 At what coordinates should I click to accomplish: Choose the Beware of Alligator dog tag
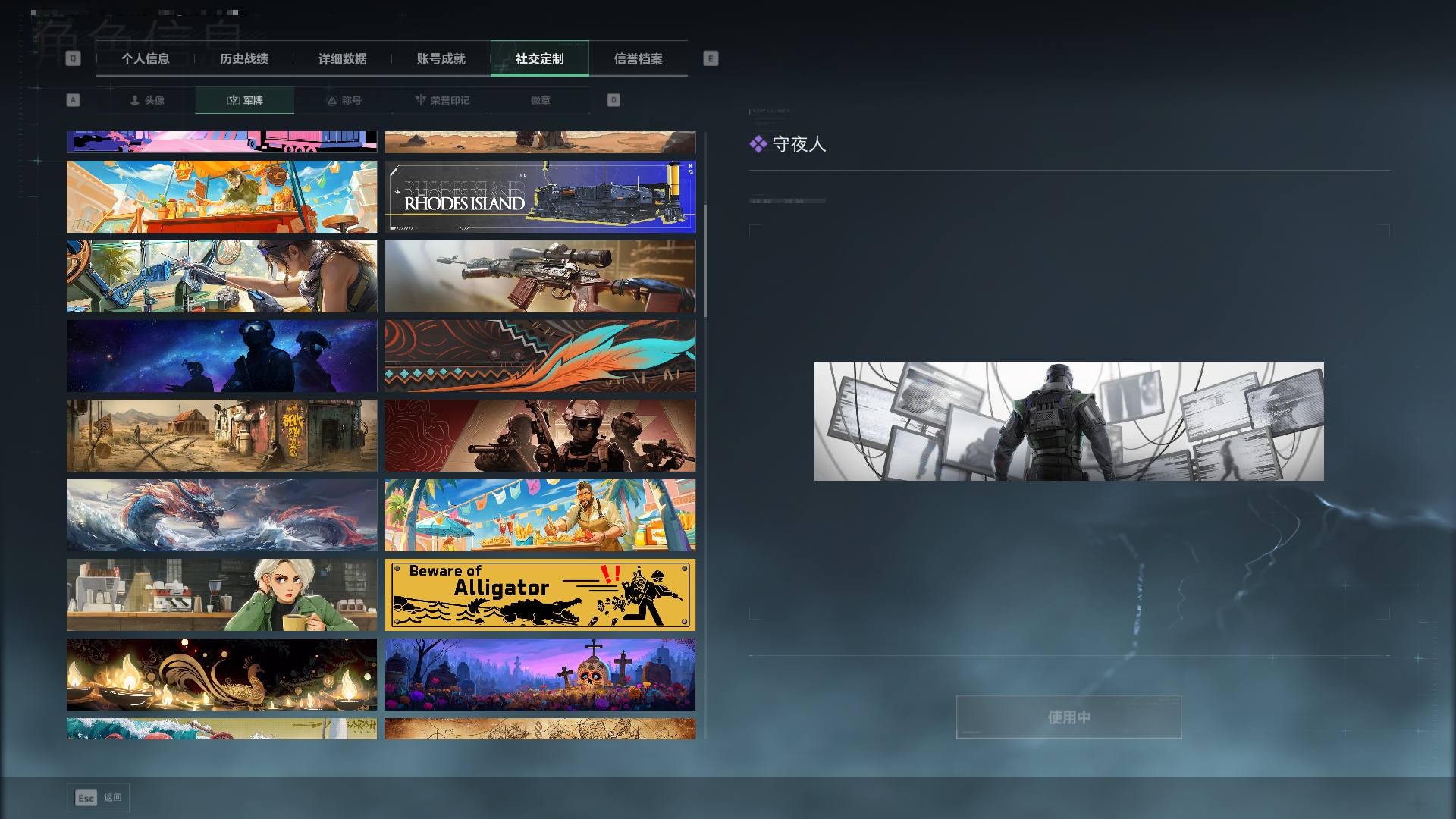click(x=540, y=595)
